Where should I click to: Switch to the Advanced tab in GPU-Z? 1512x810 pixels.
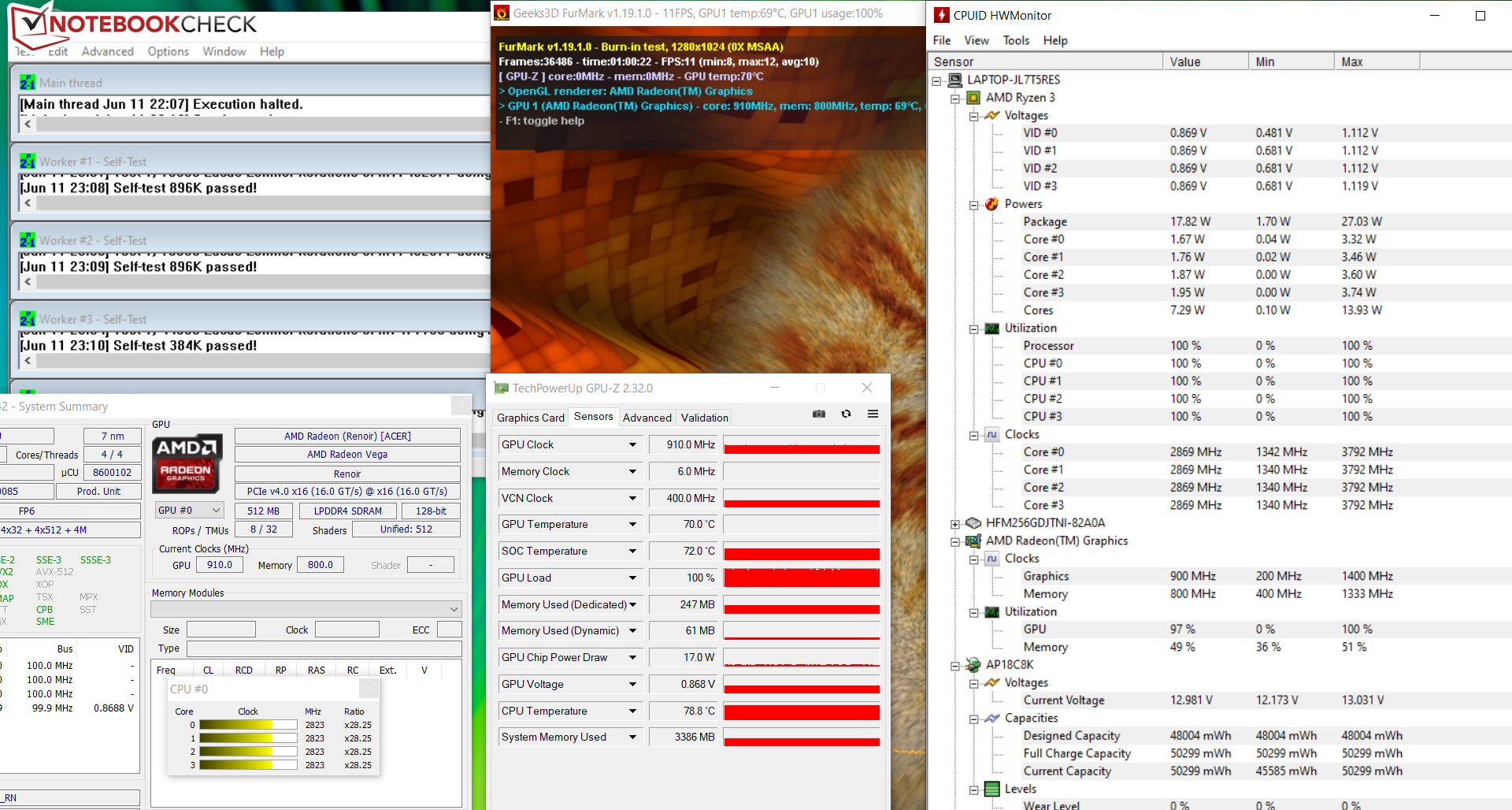coord(647,418)
